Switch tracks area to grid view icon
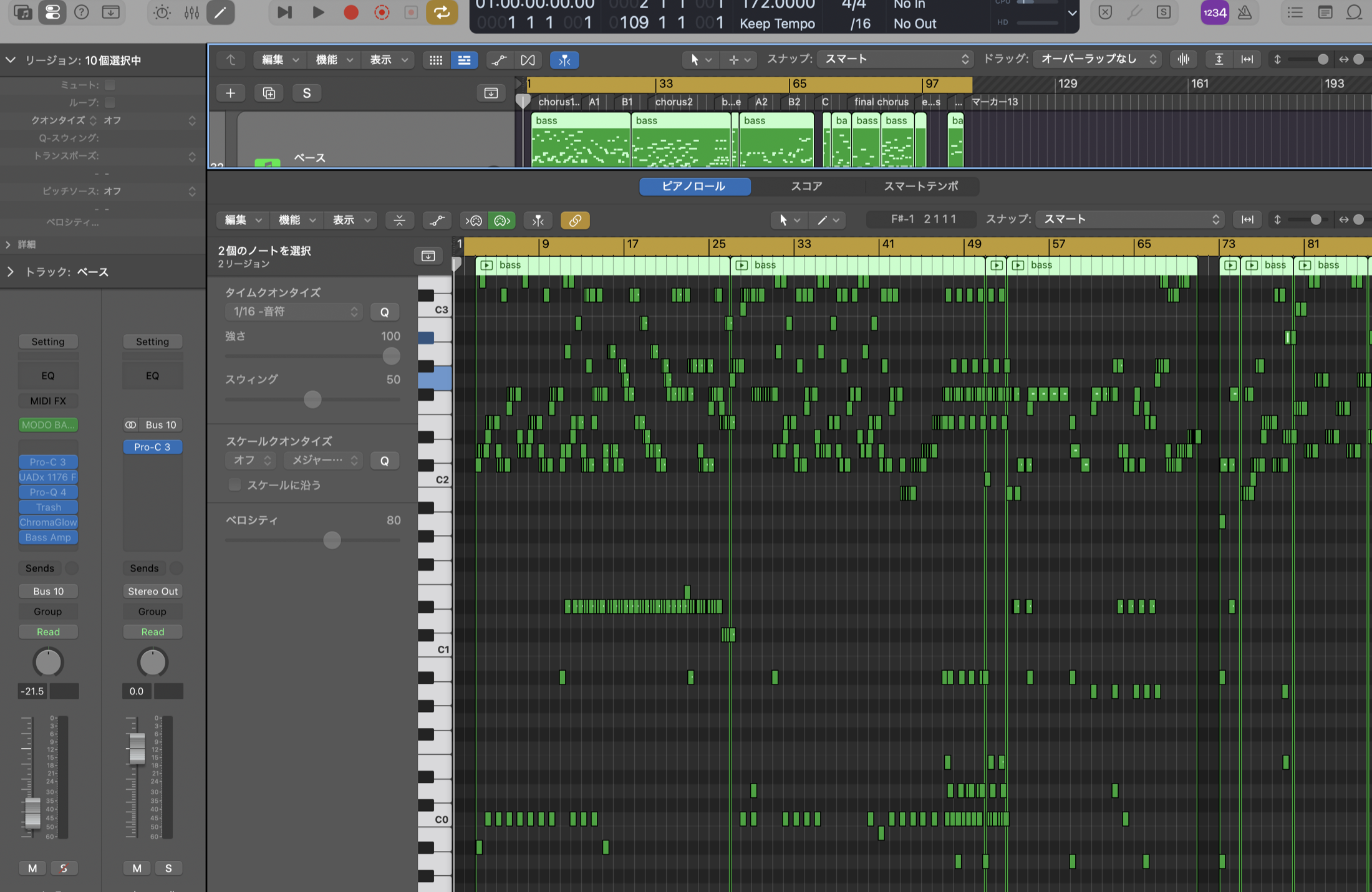 click(x=436, y=60)
